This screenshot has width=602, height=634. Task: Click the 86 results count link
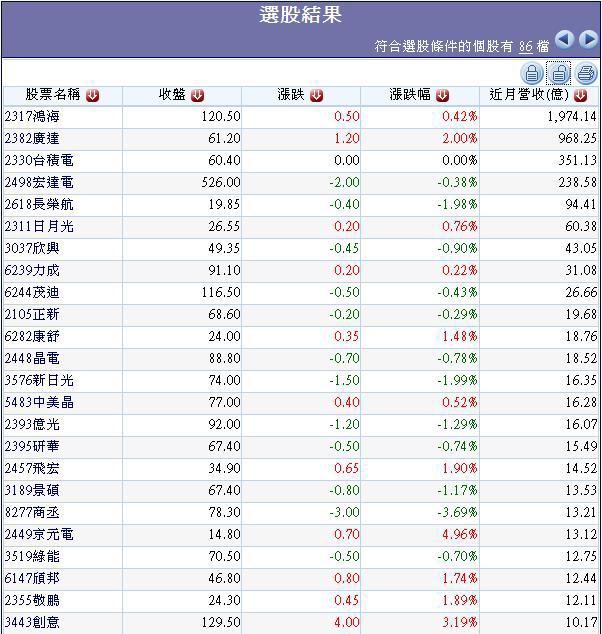click(526, 46)
